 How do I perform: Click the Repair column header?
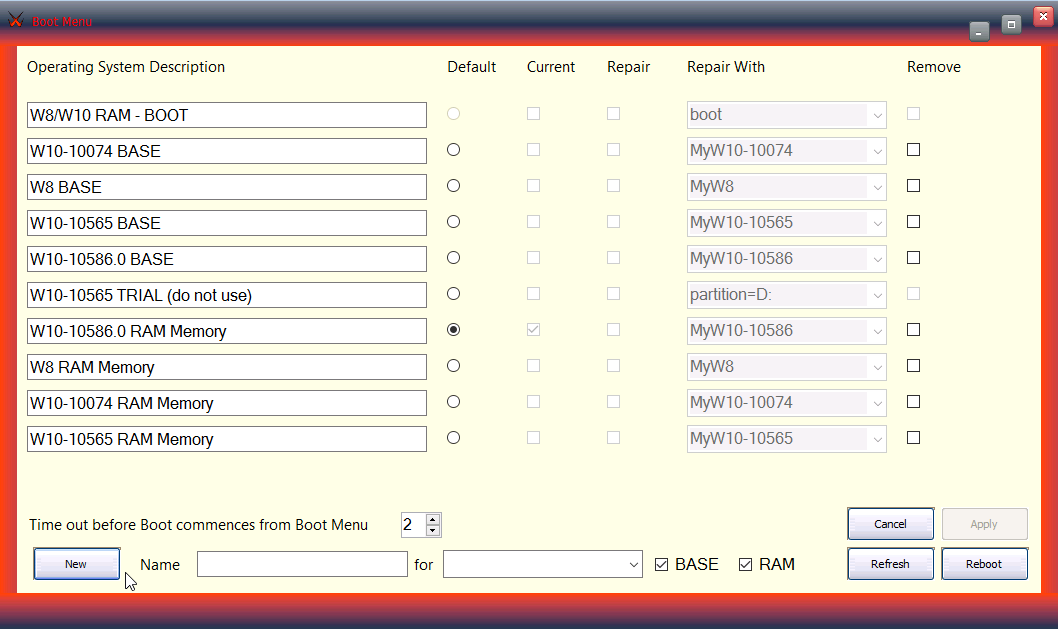click(x=629, y=67)
